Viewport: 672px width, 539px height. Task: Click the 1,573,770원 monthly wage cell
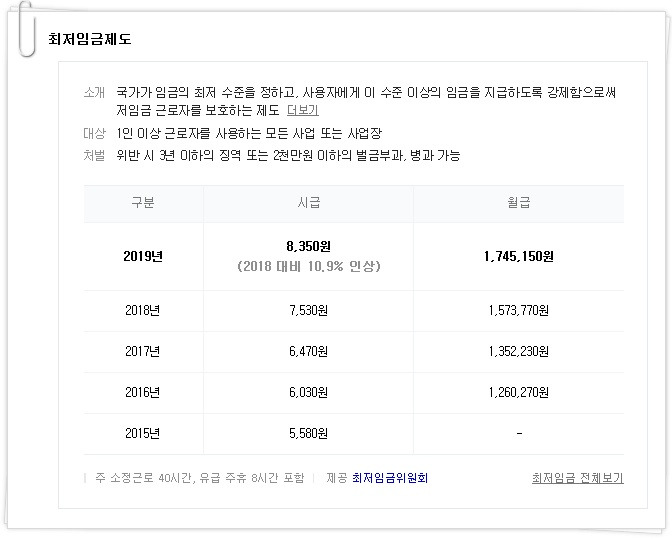pos(519,310)
